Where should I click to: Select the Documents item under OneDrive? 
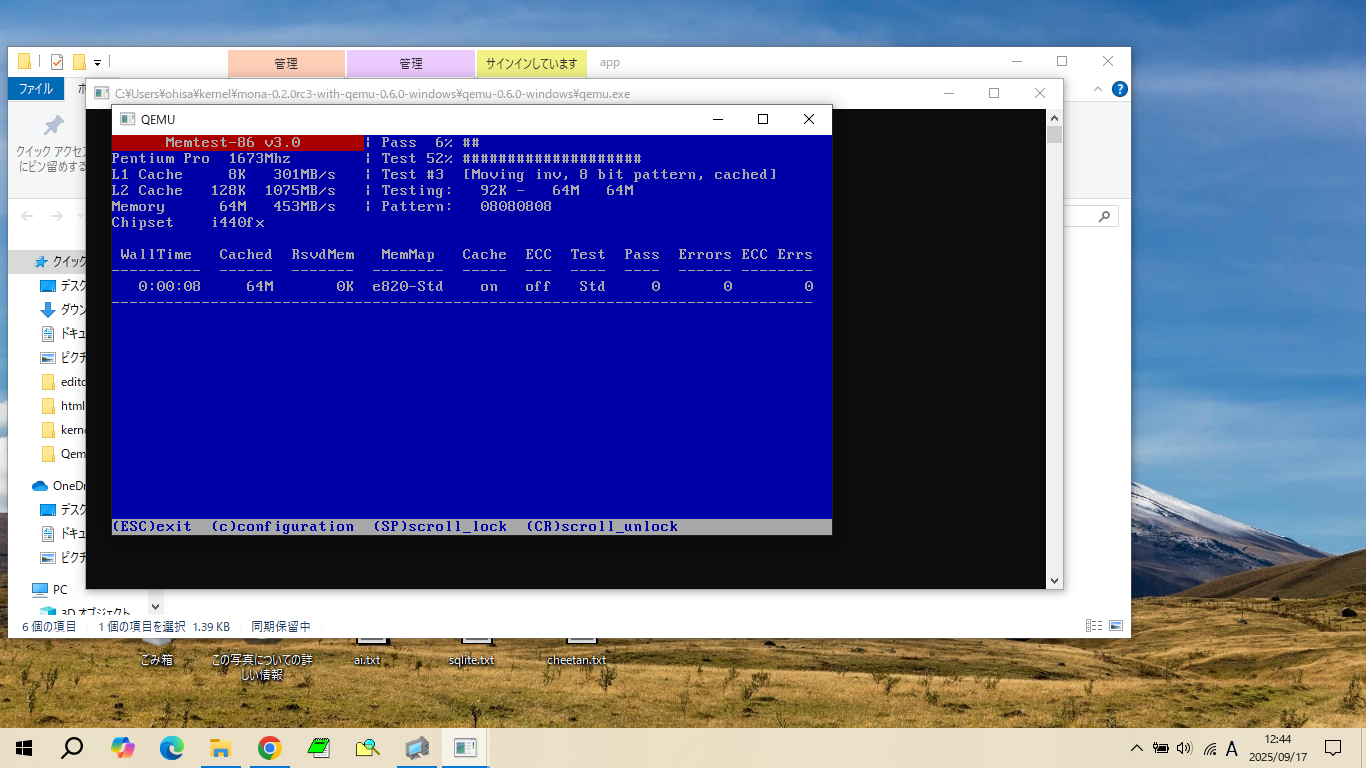pos(63,534)
